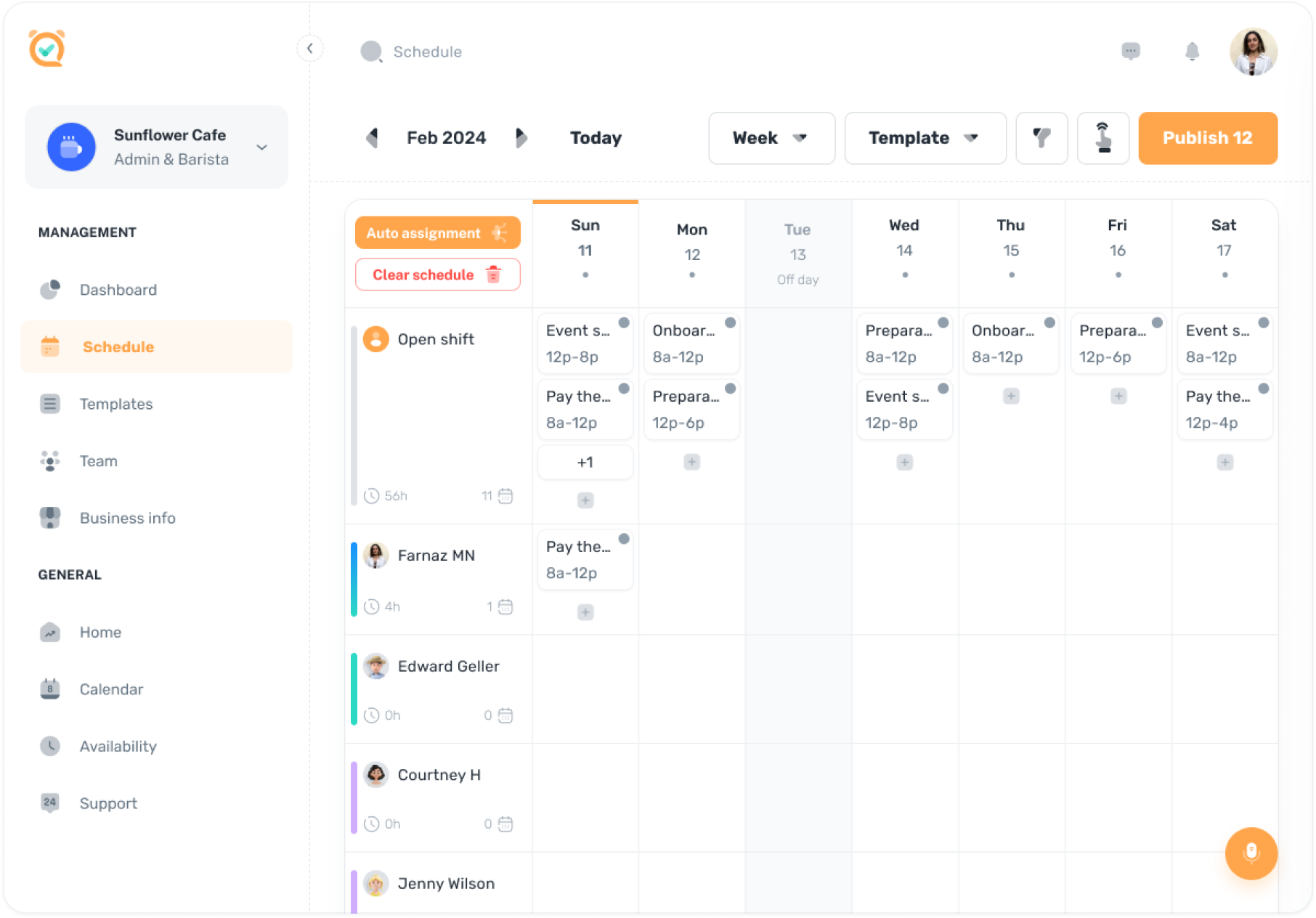Go to the next month arrow

521,138
